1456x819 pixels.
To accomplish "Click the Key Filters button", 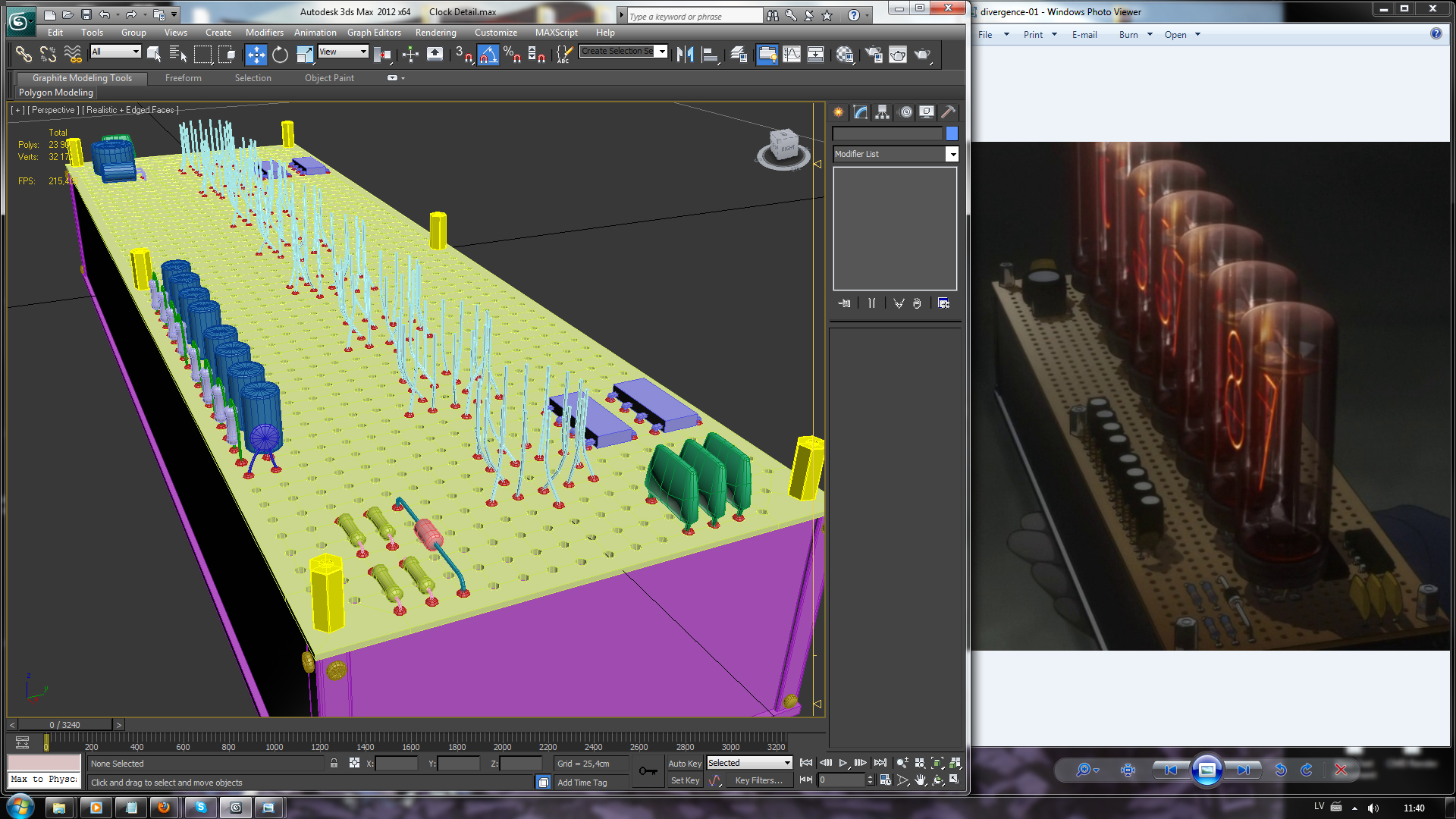I will 758,780.
